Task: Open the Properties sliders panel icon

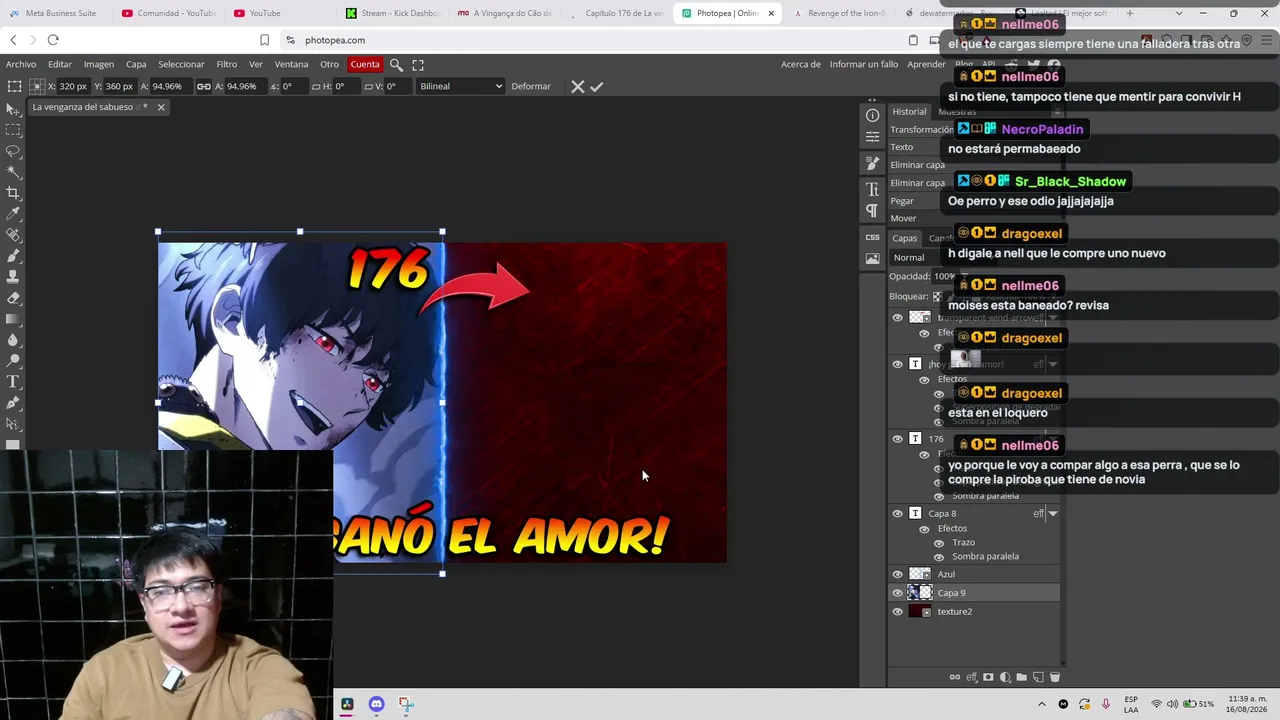Action: 872,137
